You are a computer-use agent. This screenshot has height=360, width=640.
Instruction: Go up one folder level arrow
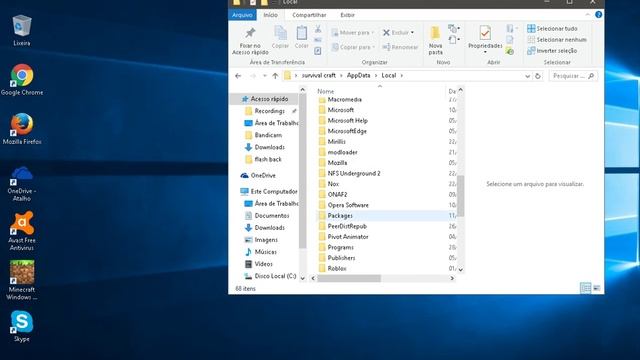pyautogui.click(x=275, y=76)
